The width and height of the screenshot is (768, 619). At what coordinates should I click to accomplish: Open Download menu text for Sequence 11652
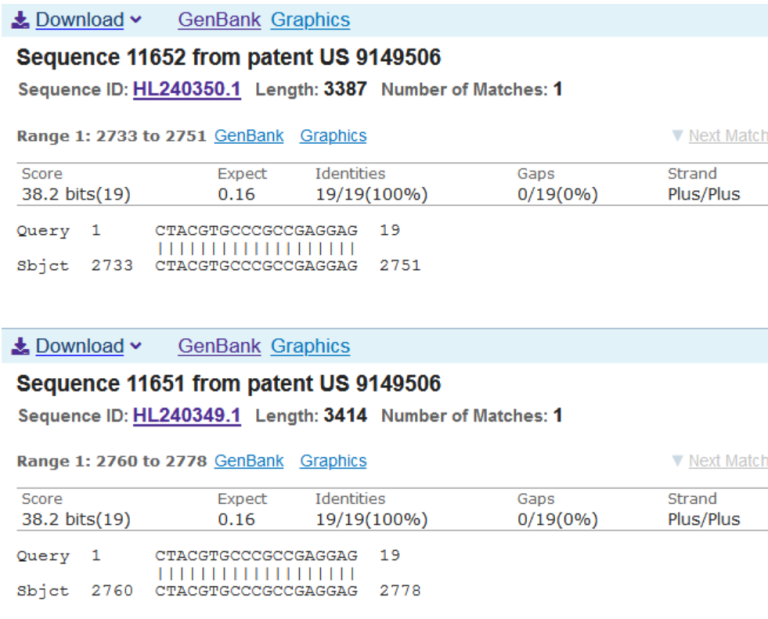pyautogui.click(x=79, y=20)
